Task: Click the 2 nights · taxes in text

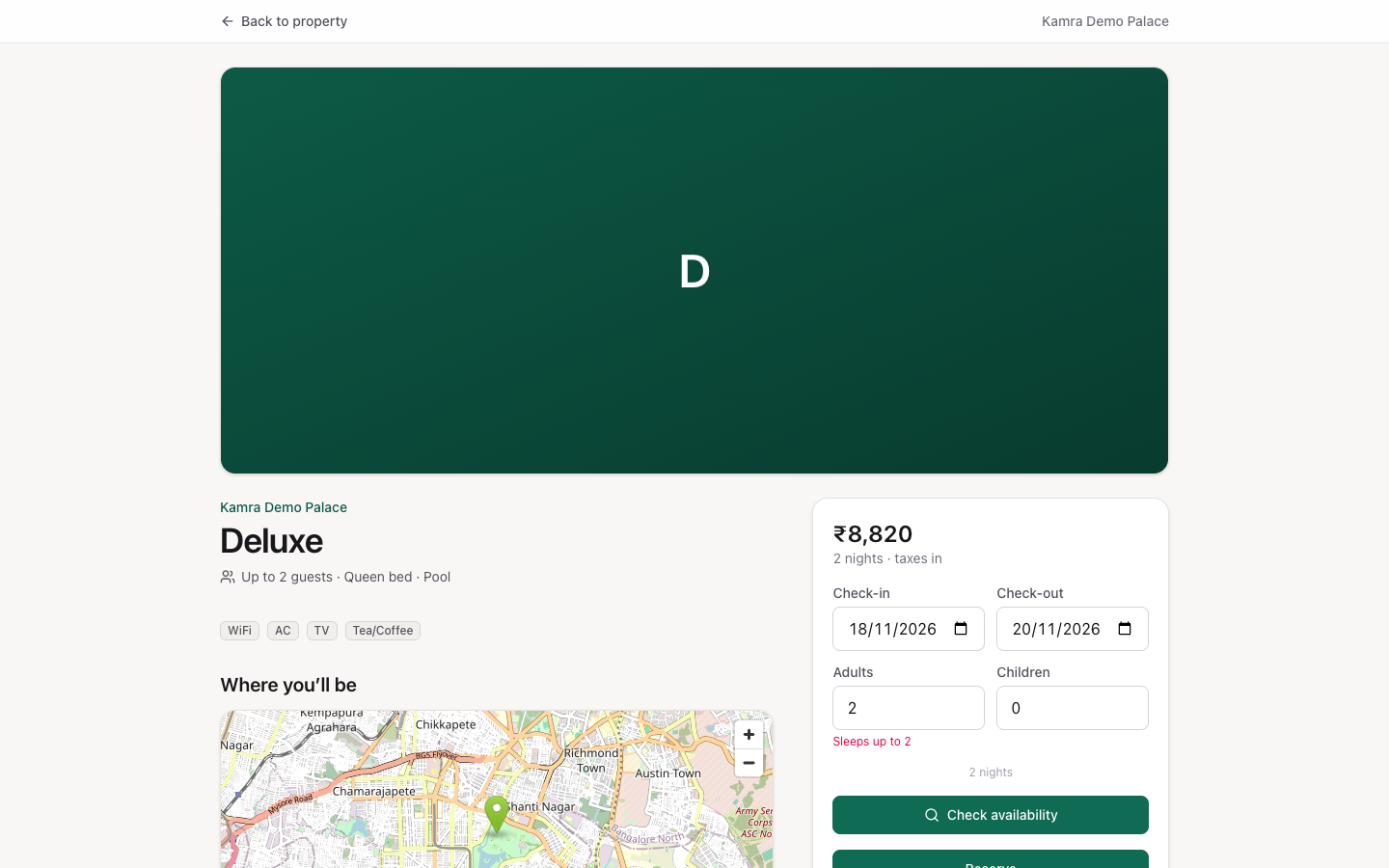Action: tap(887, 558)
